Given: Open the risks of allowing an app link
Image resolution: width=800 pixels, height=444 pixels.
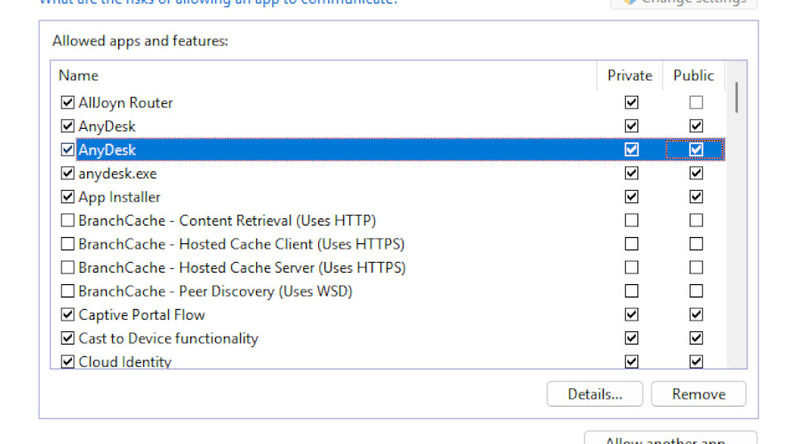Looking at the screenshot, I should [218, 2].
